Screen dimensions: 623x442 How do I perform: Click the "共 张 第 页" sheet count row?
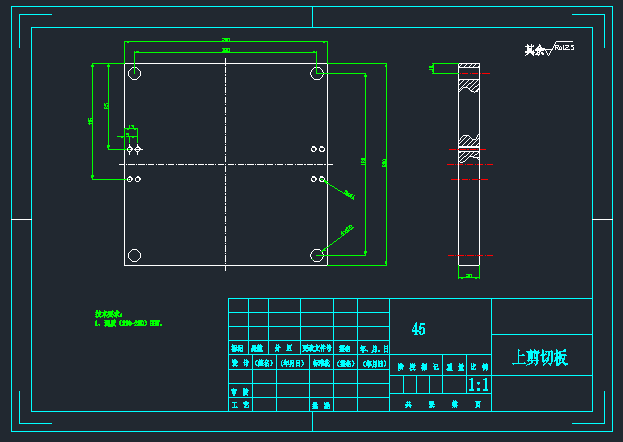pyautogui.click(x=441, y=405)
